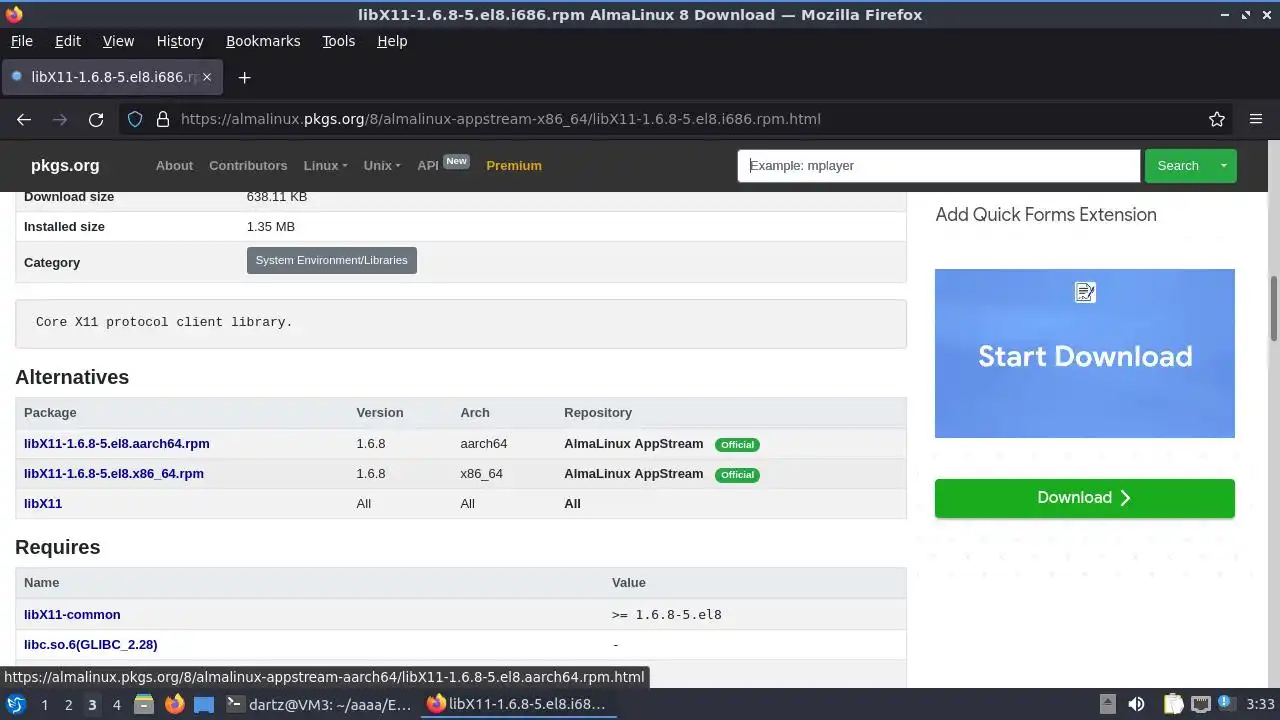
Task: Switch to the dartz@VM3 terminal taskbar window
Action: coord(319,704)
